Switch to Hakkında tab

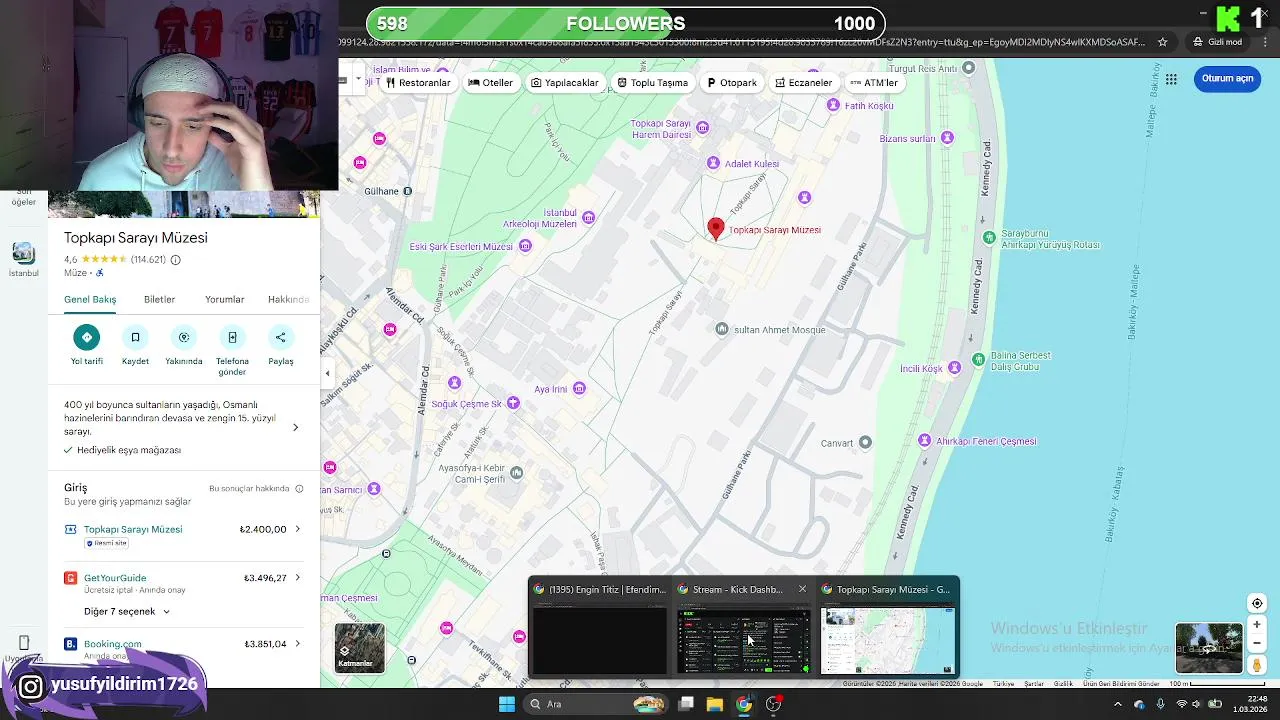289,299
